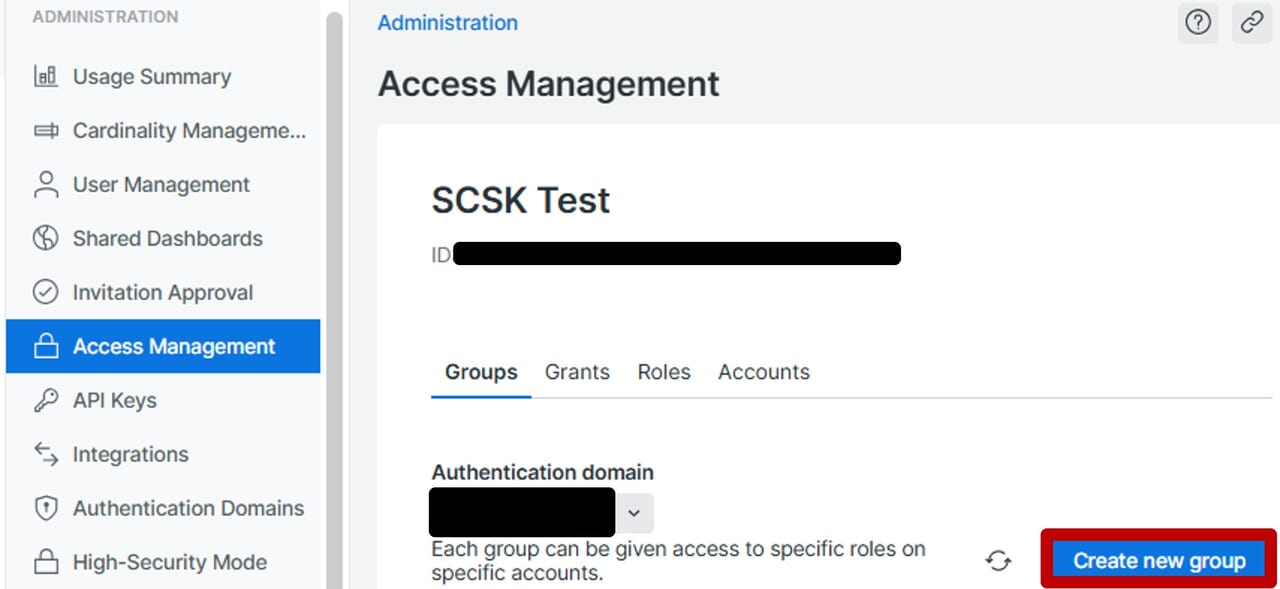This screenshot has width=1280, height=589.
Task: Click the Authentication Domains shield icon
Action: coord(46,509)
